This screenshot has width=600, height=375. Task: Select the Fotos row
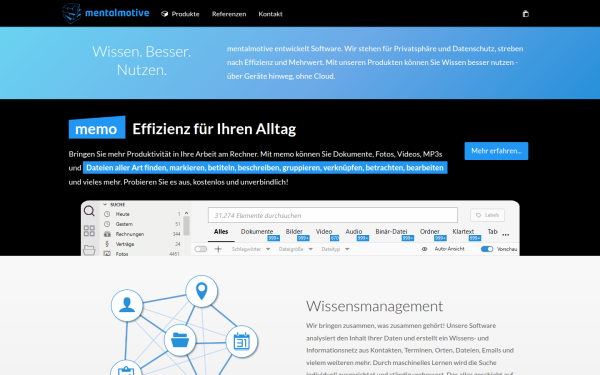tap(142, 253)
